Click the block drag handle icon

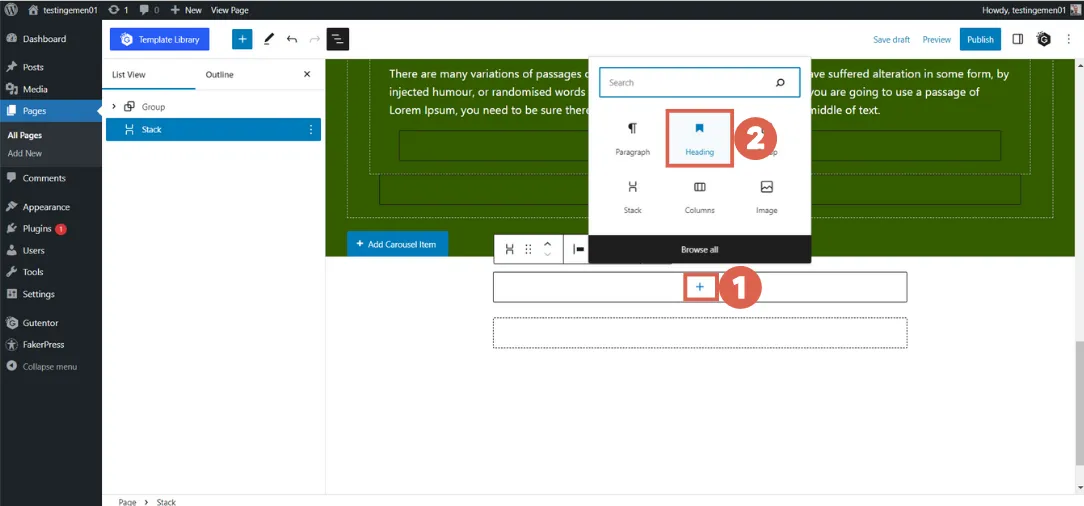[x=528, y=250]
